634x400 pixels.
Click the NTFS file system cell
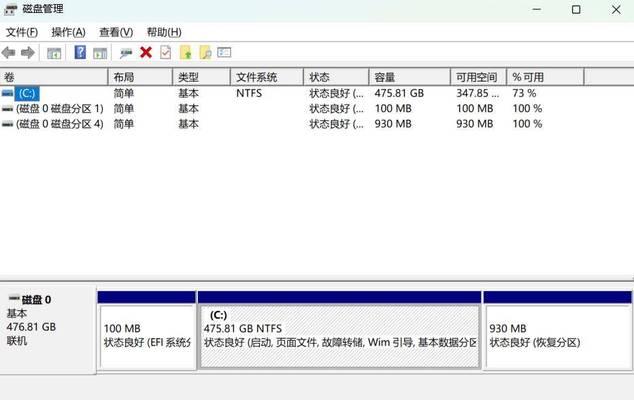click(x=249, y=93)
